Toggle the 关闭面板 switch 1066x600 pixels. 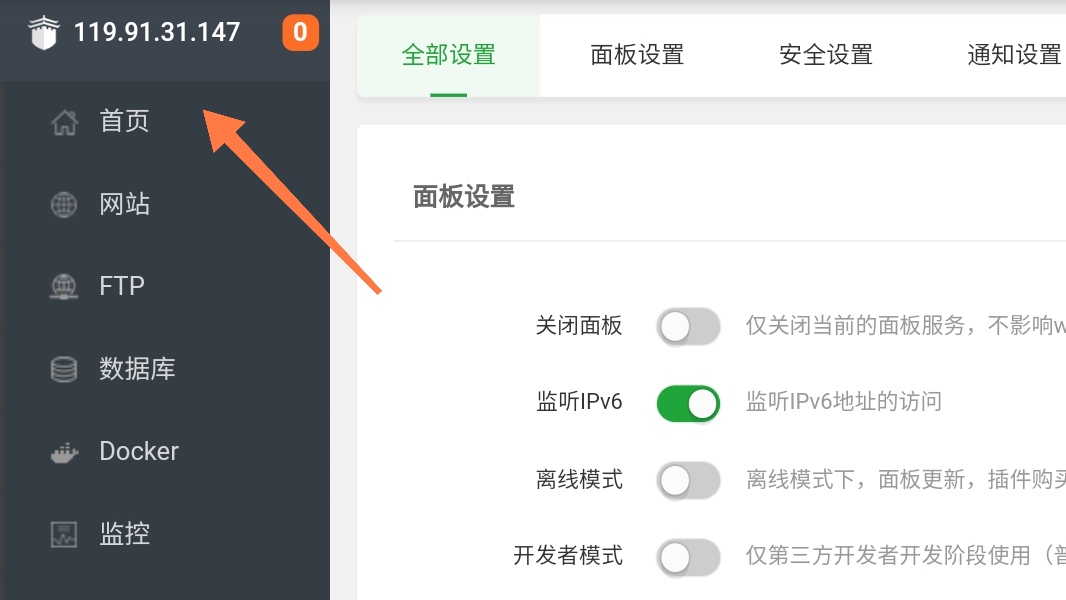[x=688, y=326]
